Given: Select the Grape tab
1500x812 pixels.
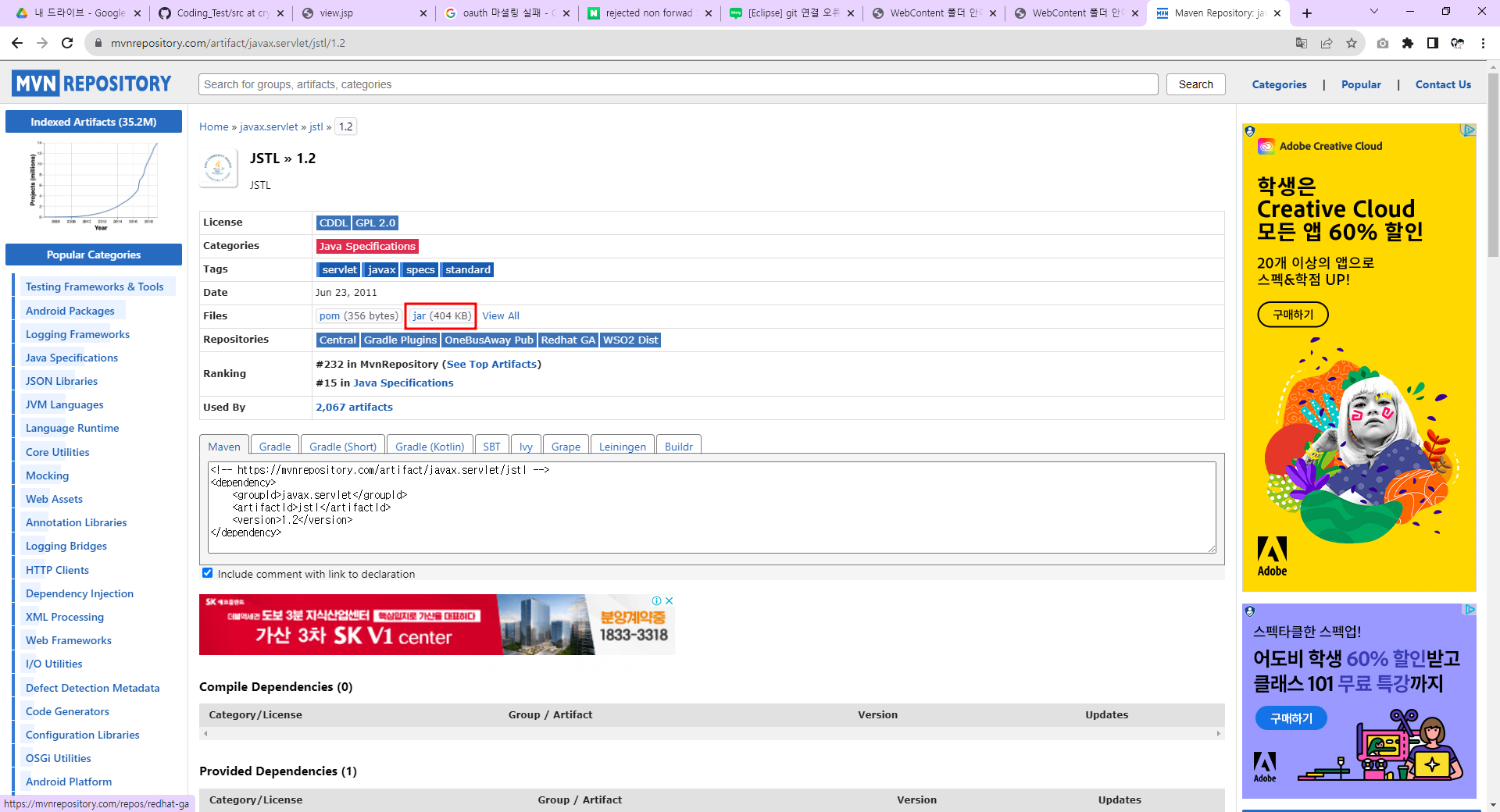Looking at the screenshot, I should coord(566,446).
